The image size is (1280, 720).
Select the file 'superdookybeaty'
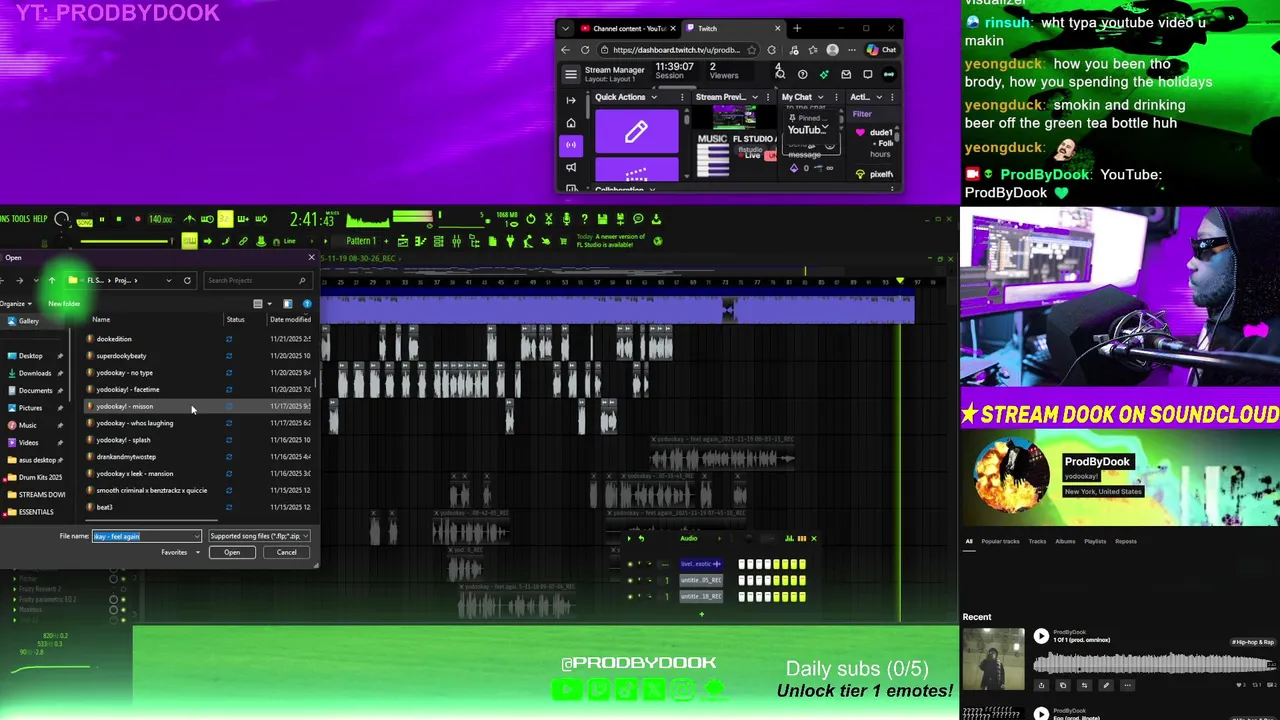121,356
